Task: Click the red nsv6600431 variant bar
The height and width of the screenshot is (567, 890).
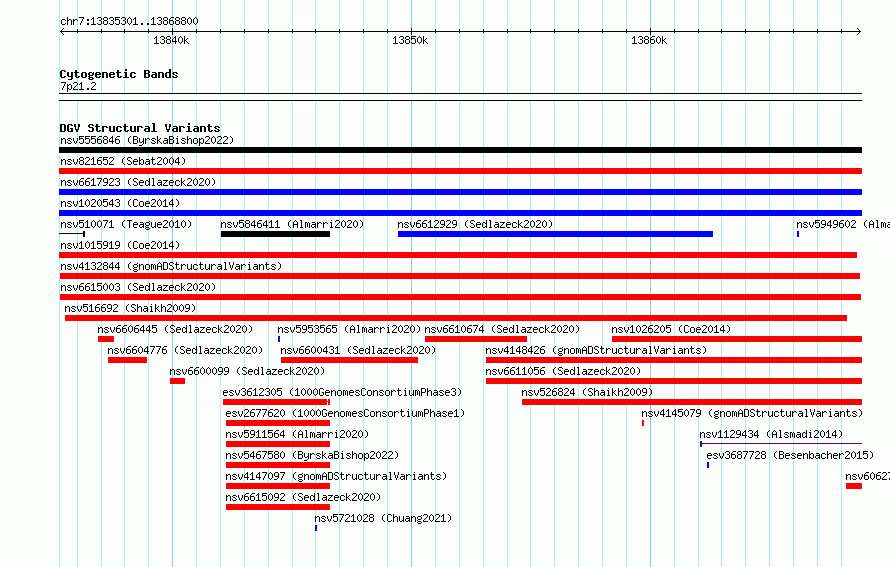Action: [x=349, y=360]
